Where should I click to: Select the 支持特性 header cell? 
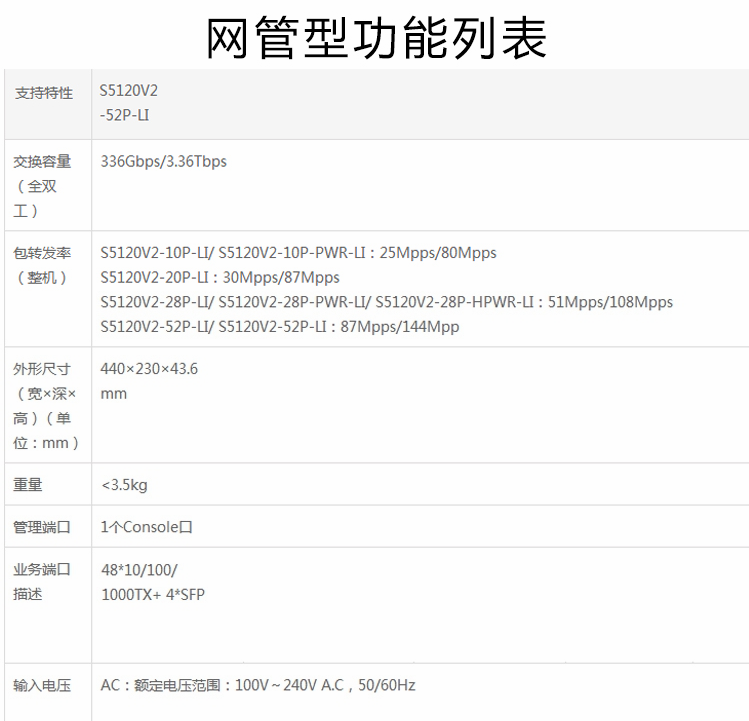(x=43, y=93)
